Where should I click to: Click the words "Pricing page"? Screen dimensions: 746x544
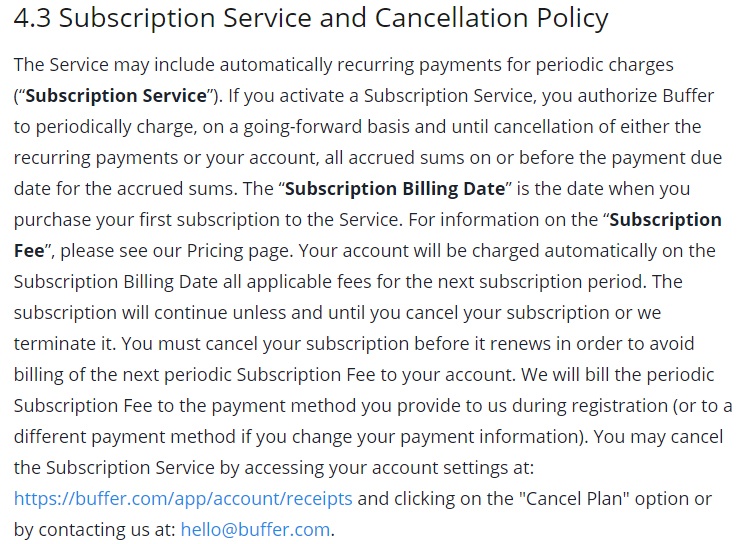pyautogui.click(x=238, y=251)
